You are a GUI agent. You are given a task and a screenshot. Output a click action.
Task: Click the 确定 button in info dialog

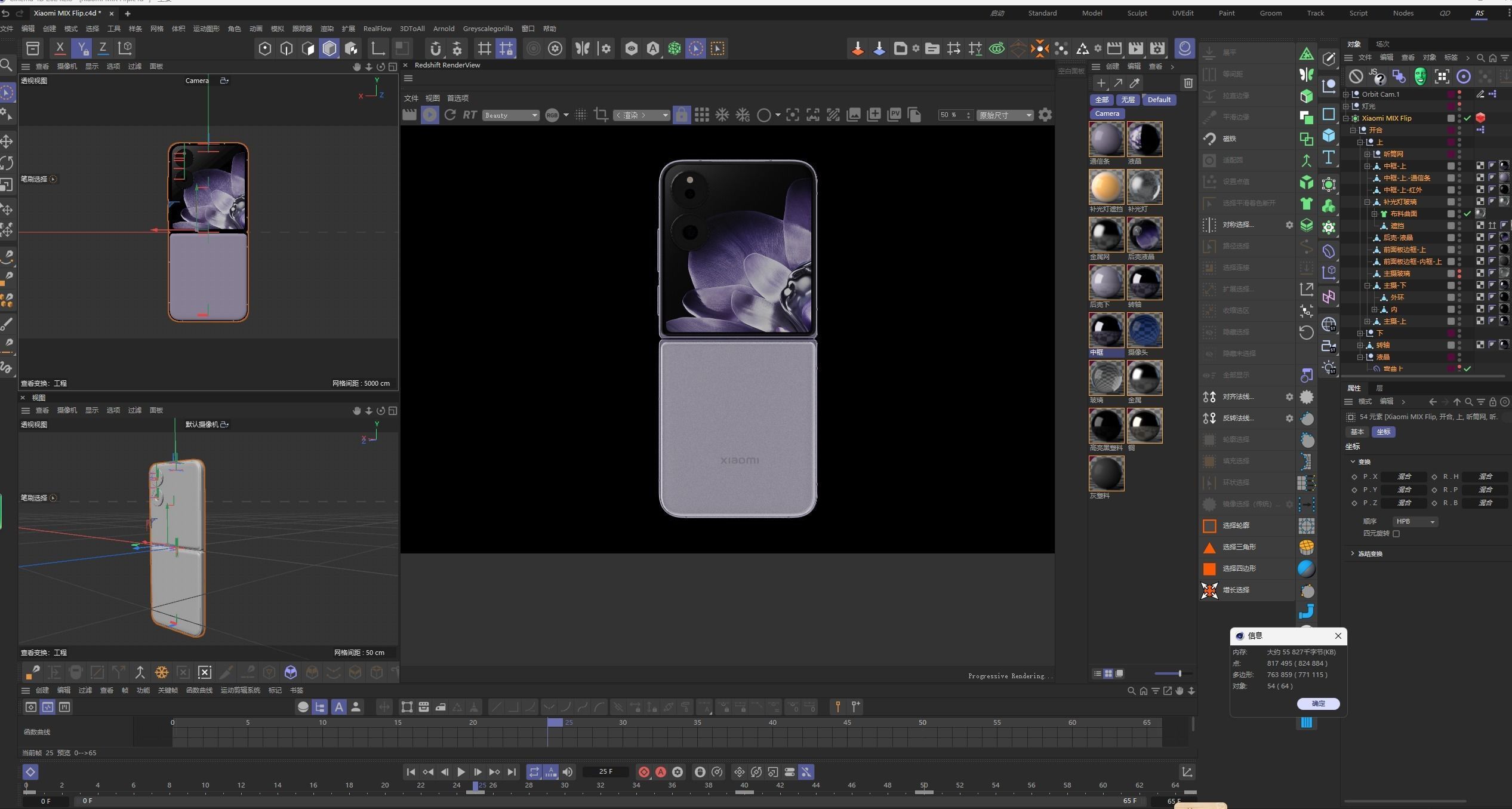(1318, 704)
